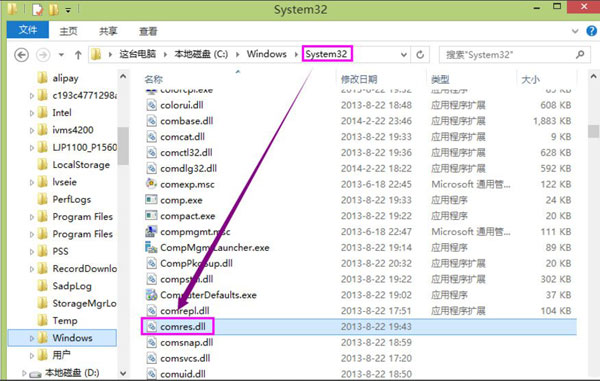Click the CompMgmtLauncher.exe icon

pyautogui.click(x=151, y=247)
